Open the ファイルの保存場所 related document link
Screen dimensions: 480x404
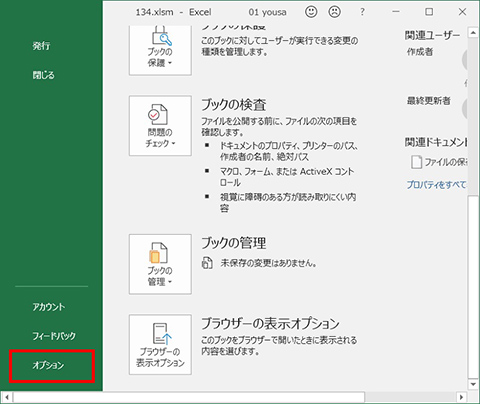pyautogui.click(x=439, y=162)
